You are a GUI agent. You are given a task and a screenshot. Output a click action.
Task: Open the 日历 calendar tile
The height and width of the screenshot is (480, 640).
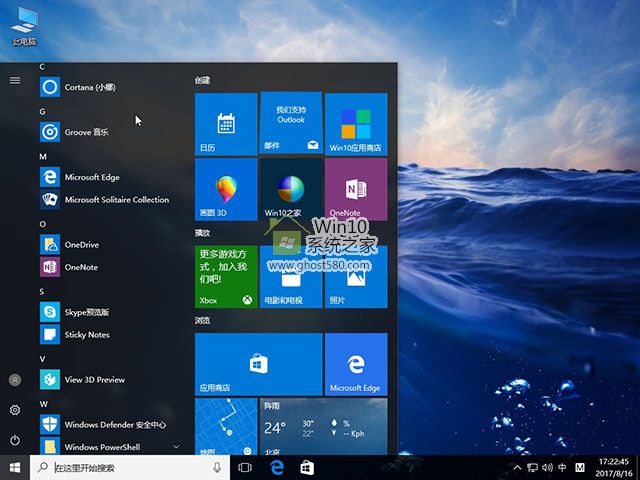pyautogui.click(x=226, y=124)
